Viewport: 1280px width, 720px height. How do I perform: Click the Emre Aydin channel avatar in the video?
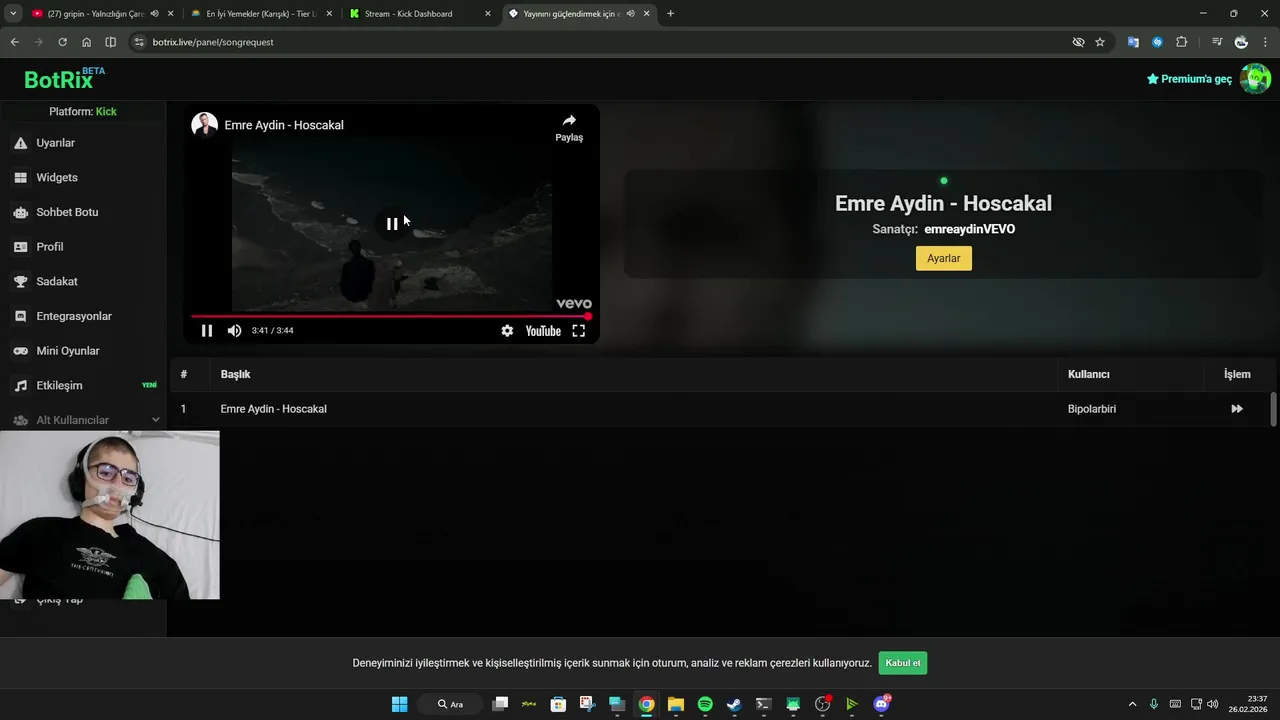point(205,125)
